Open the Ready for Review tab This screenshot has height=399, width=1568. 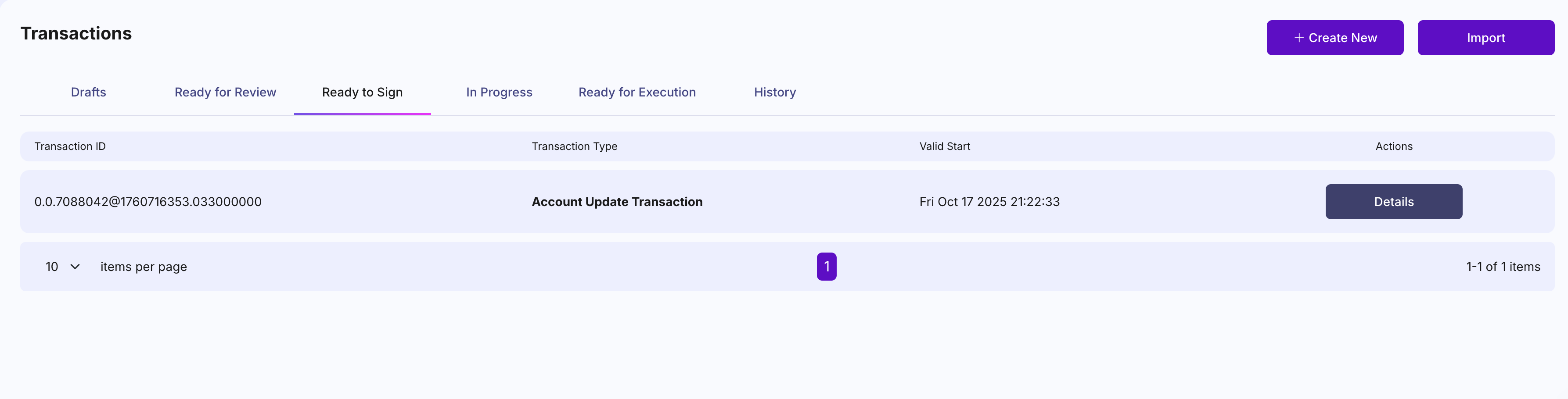225,93
